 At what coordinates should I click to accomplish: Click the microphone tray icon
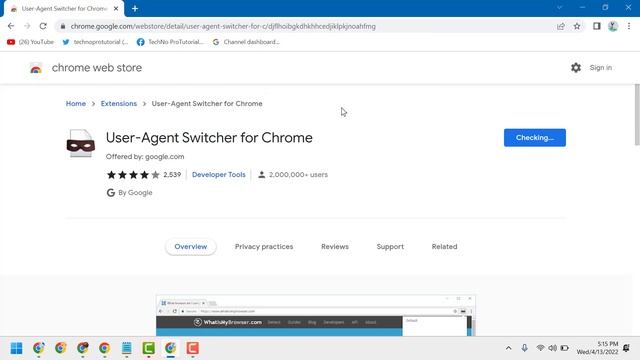(x=524, y=348)
